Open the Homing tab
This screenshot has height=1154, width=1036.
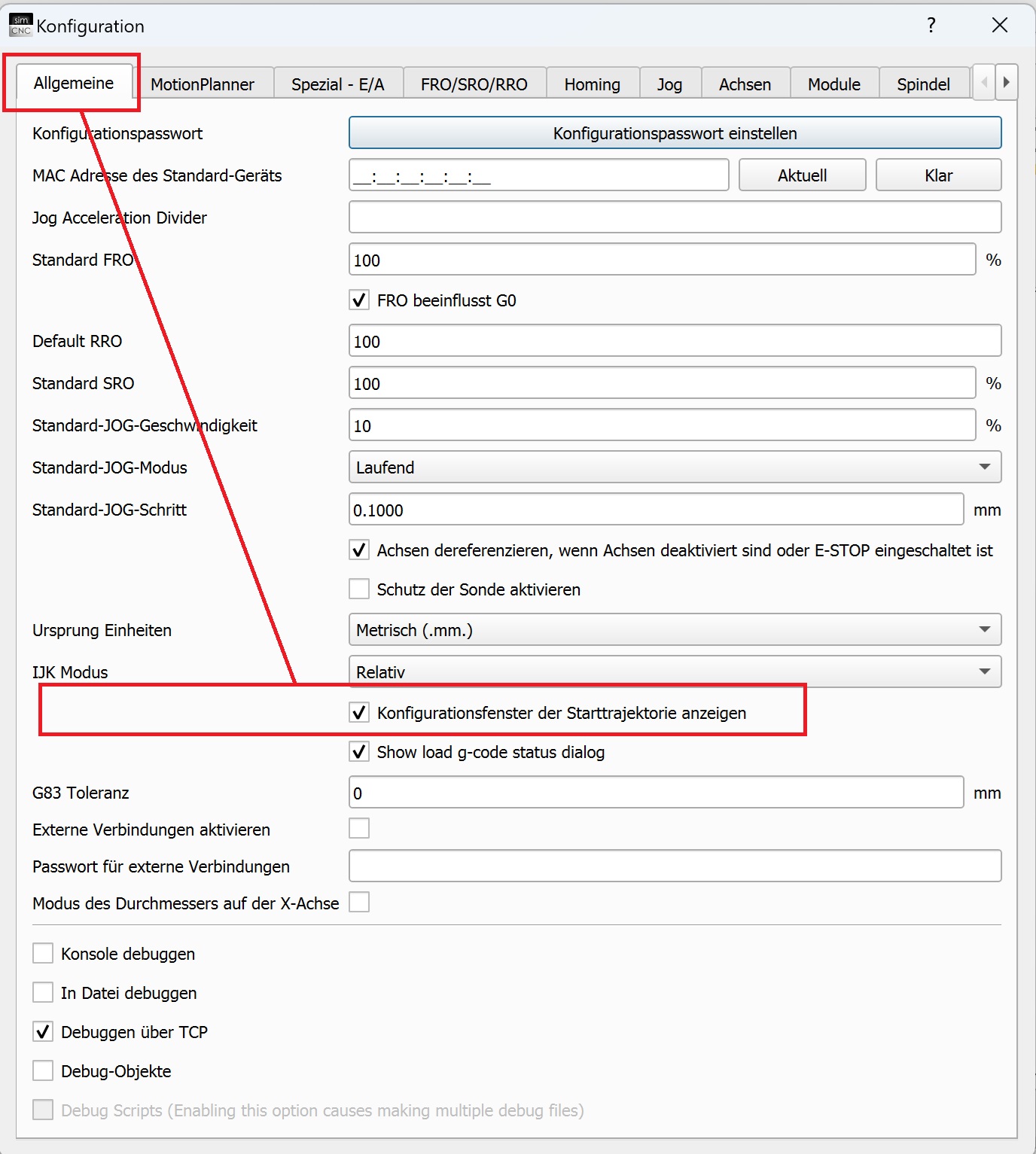593,84
